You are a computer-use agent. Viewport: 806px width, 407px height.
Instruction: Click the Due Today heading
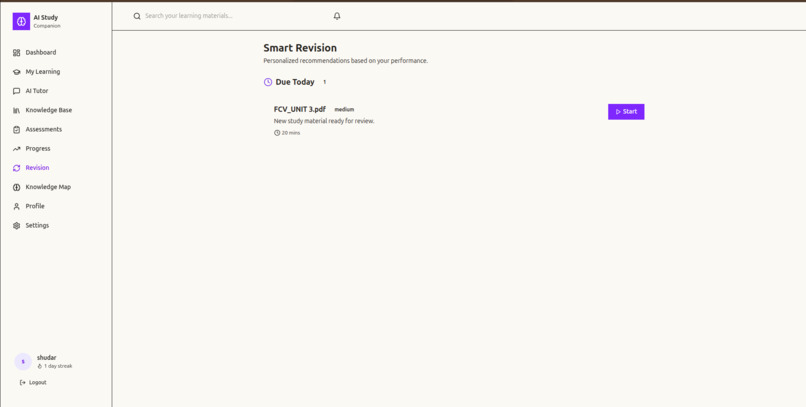[x=295, y=82]
